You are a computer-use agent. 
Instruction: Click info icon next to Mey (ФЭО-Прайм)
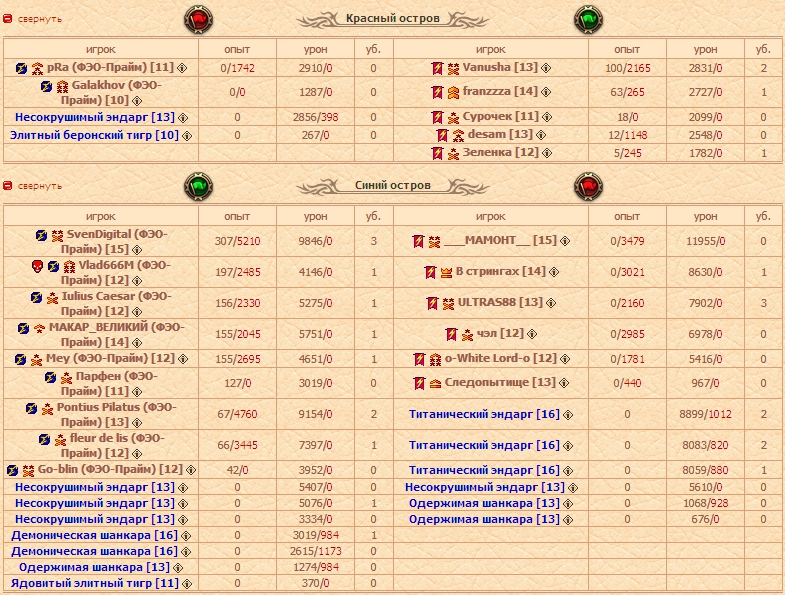183,359
